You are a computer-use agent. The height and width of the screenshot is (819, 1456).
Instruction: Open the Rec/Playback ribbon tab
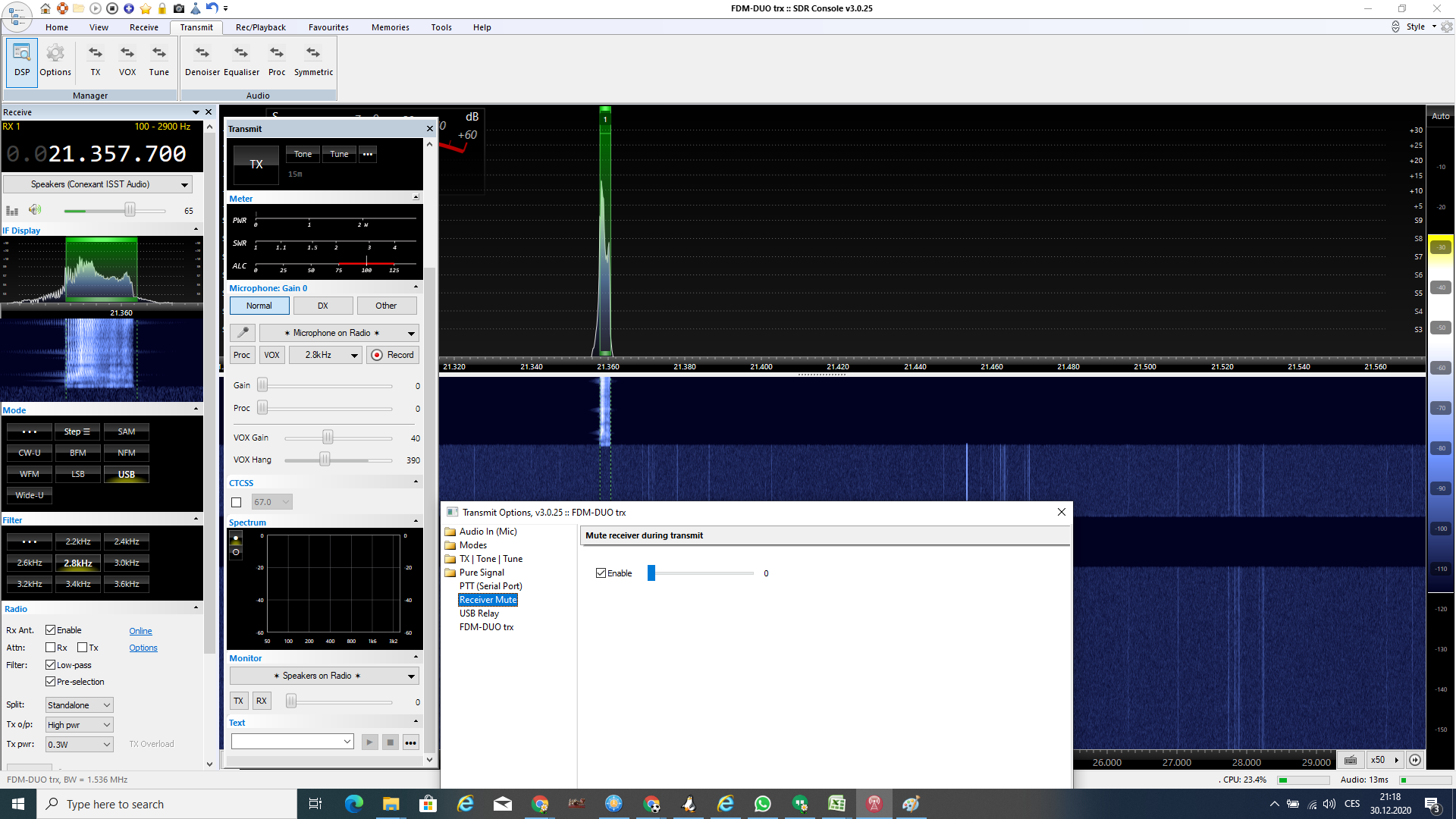pos(260,27)
